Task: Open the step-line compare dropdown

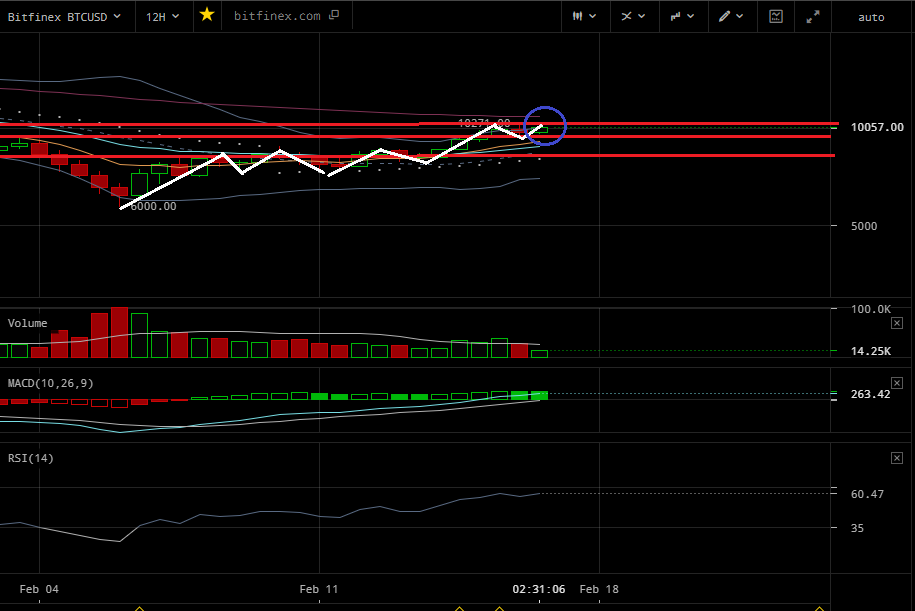Action: point(682,16)
